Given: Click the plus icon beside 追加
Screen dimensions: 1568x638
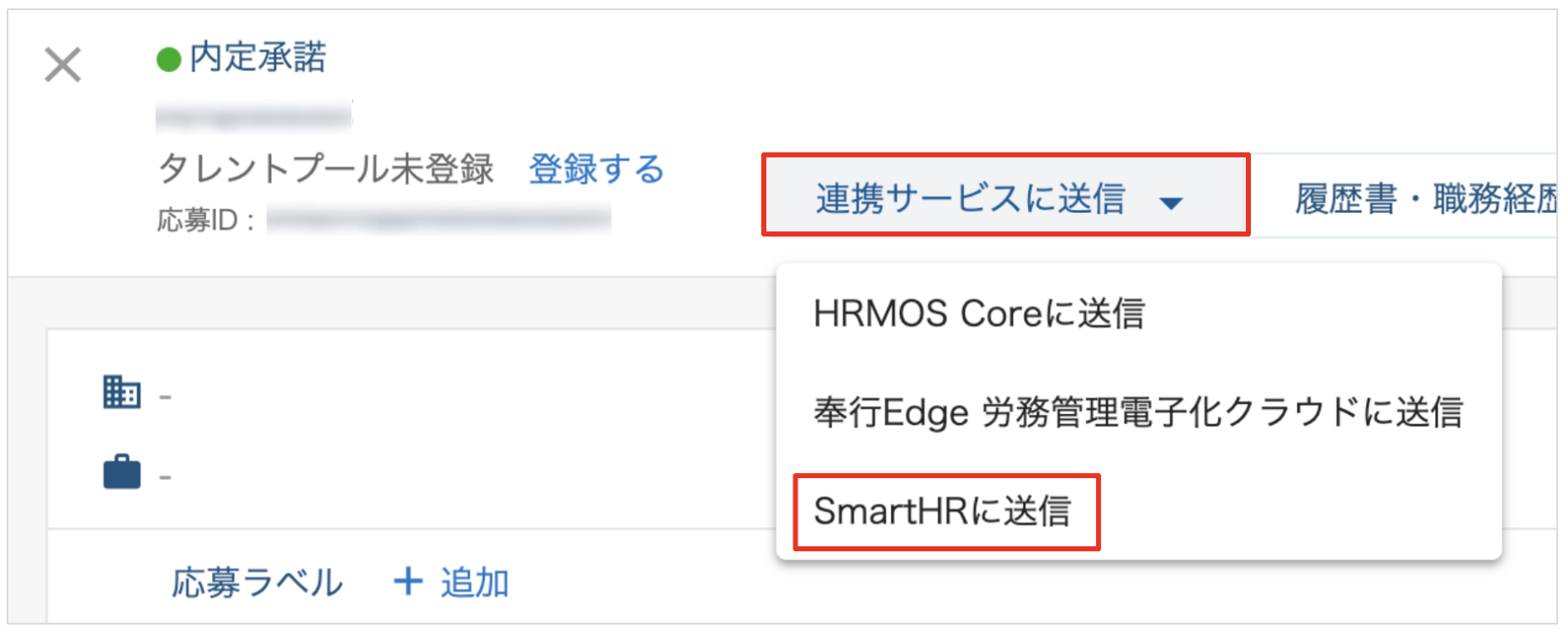Looking at the screenshot, I should (408, 582).
